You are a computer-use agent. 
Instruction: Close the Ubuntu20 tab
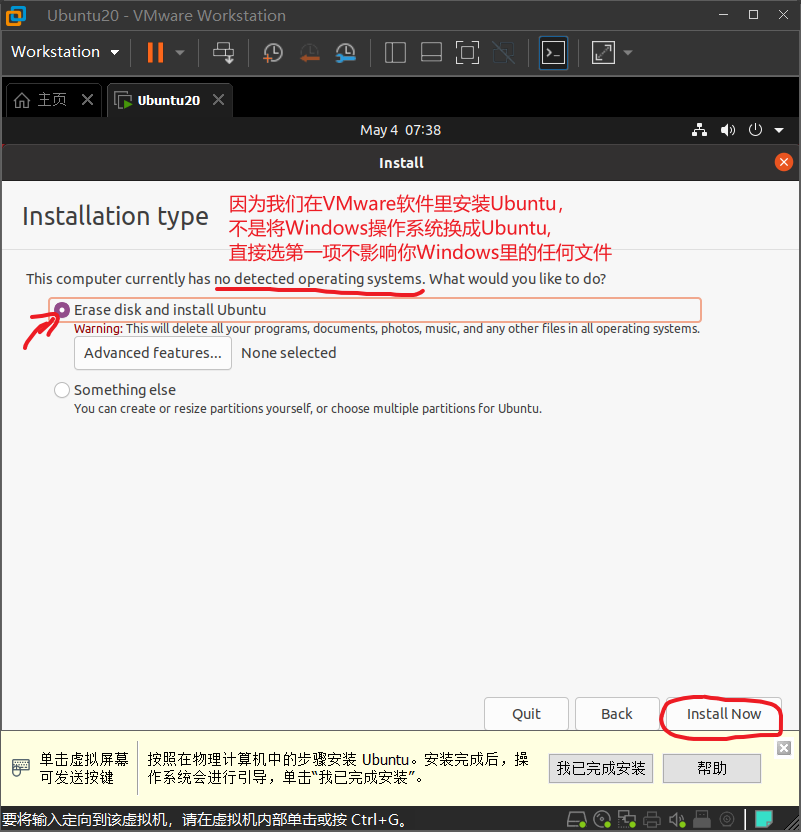pos(219,99)
